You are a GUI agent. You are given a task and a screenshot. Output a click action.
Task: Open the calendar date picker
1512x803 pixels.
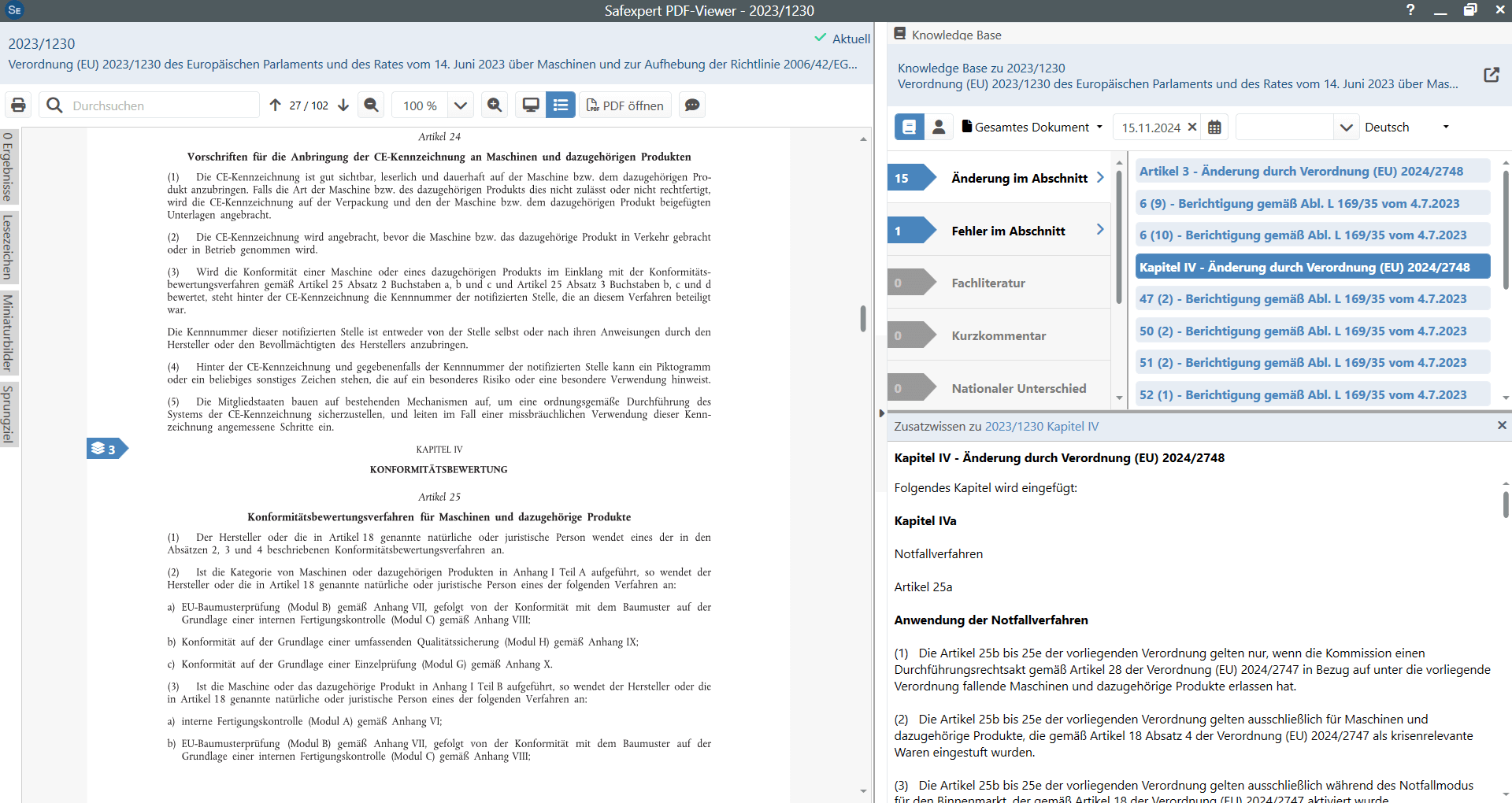tap(1214, 128)
